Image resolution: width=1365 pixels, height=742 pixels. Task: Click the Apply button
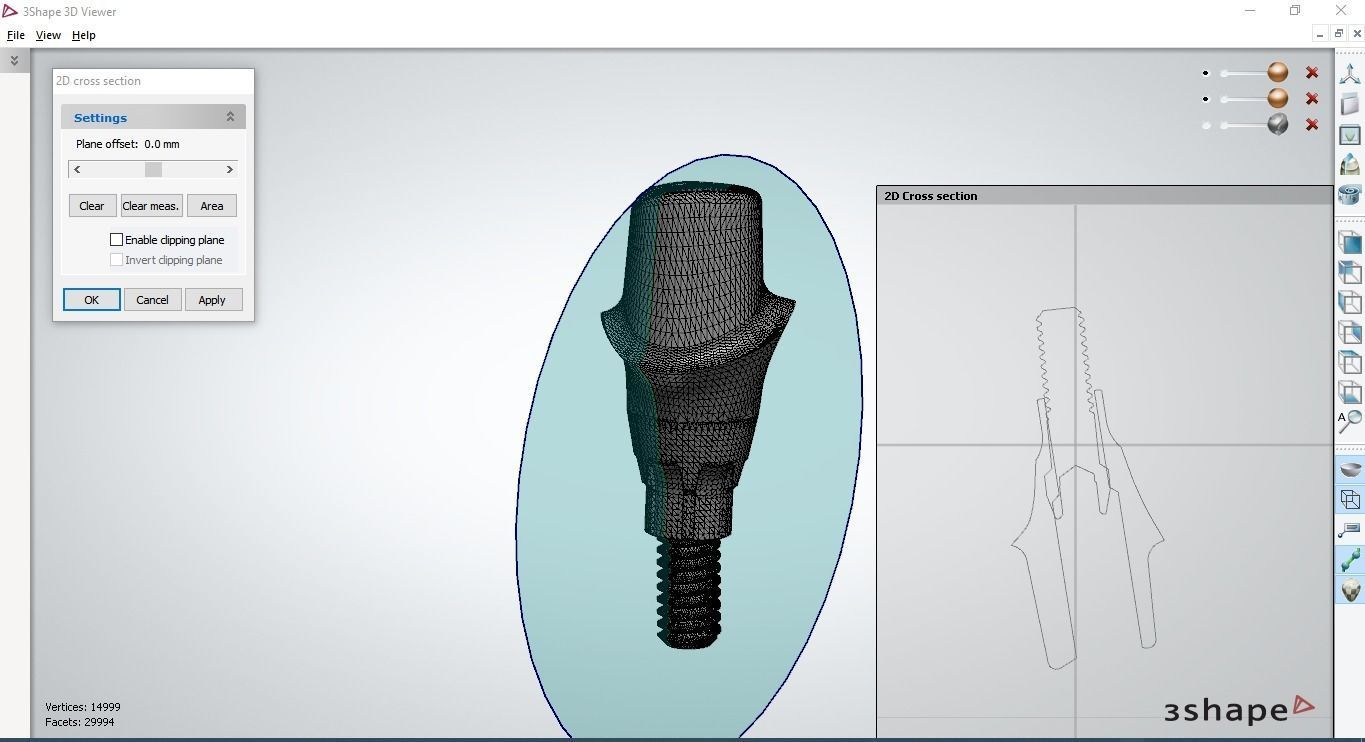coord(212,300)
